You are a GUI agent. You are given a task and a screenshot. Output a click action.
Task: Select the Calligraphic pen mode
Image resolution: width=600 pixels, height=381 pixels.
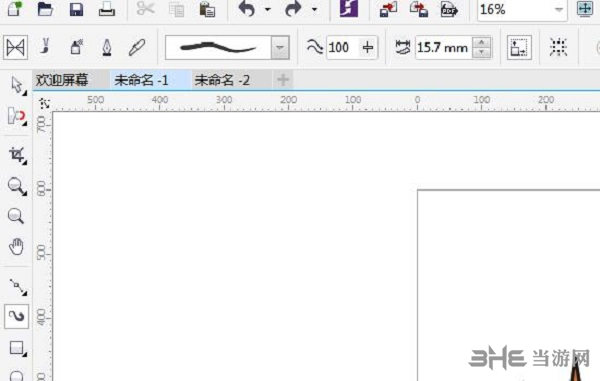pyautogui.click(x=107, y=47)
